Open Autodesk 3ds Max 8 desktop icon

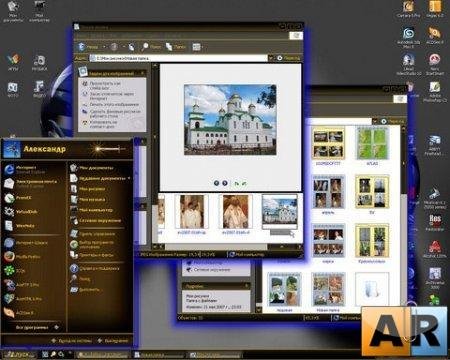409,37
